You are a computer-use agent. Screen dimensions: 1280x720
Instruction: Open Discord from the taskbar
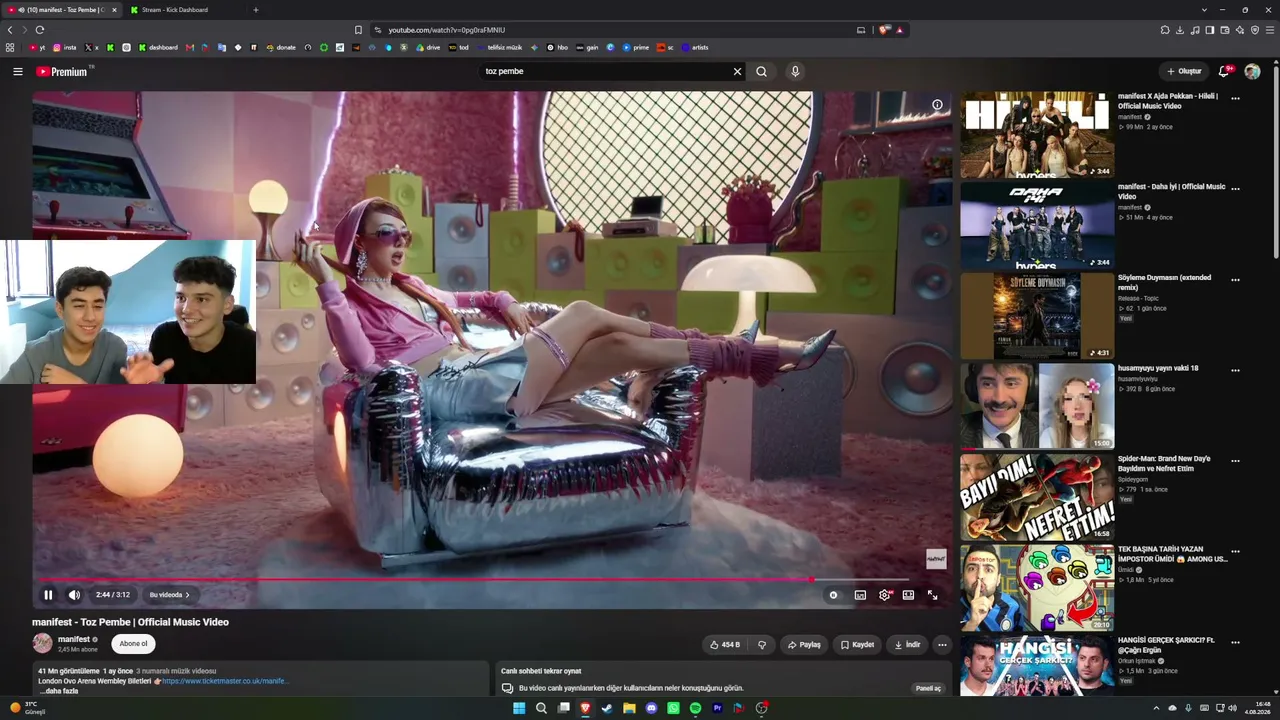(651, 708)
